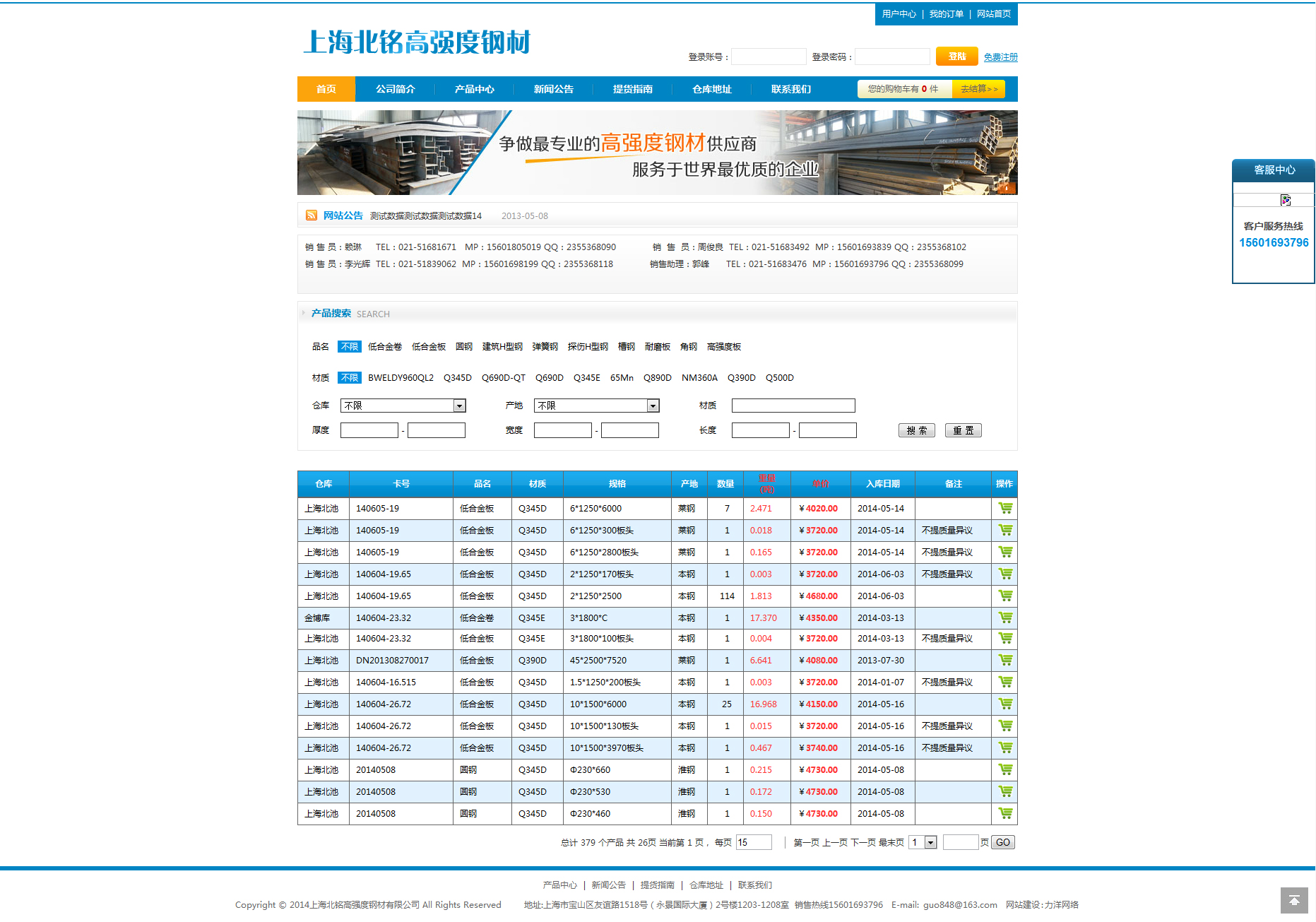Click the online customer service icon
Image resolution: width=1316 pixels, height=922 pixels.
(x=1285, y=200)
